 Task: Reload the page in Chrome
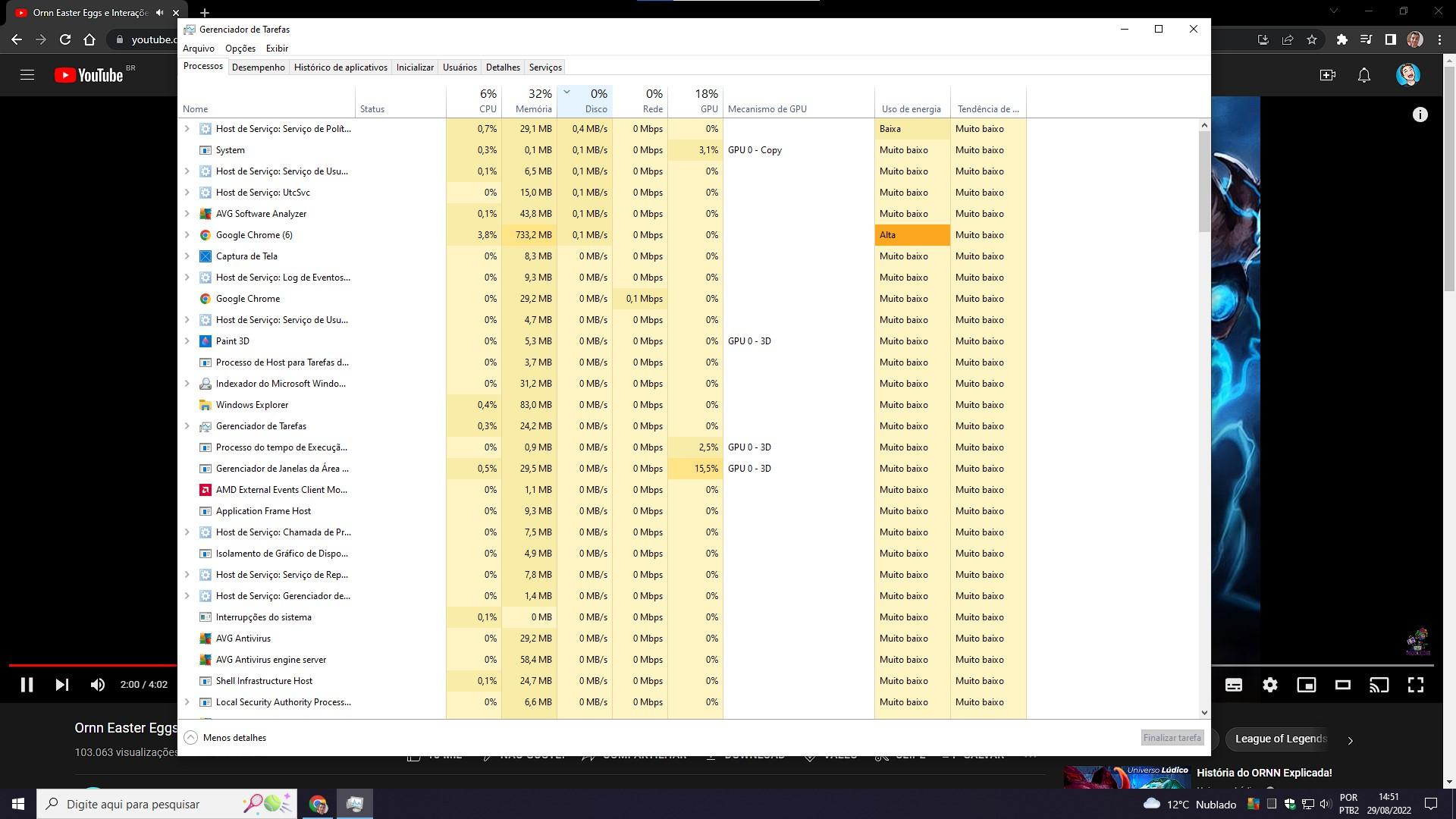[x=65, y=39]
